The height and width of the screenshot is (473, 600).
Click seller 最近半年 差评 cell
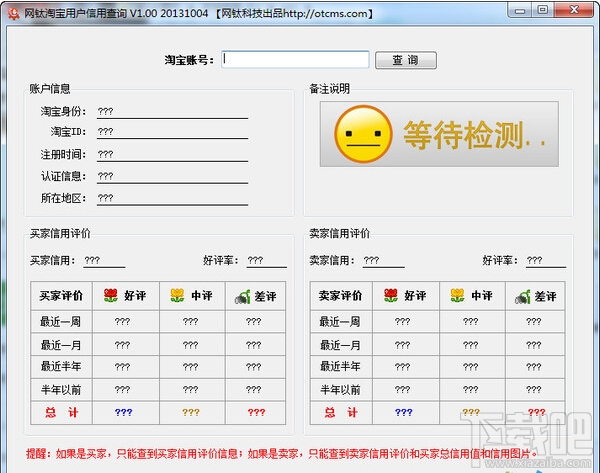pyautogui.click(x=533, y=367)
